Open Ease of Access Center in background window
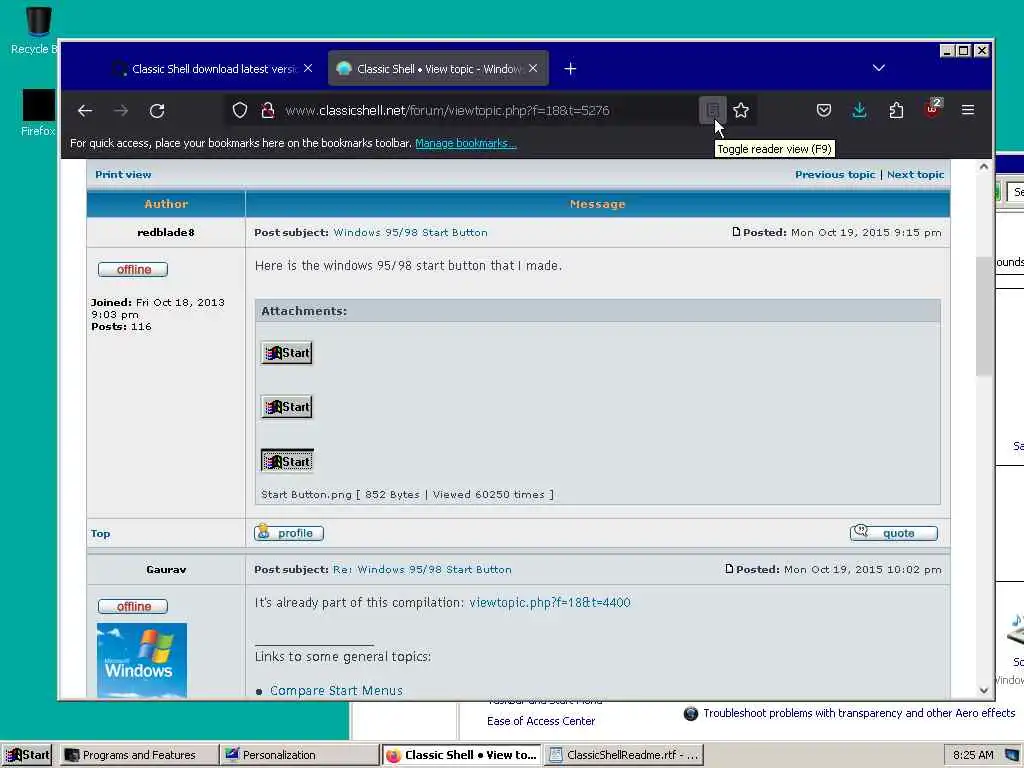 pos(541,721)
